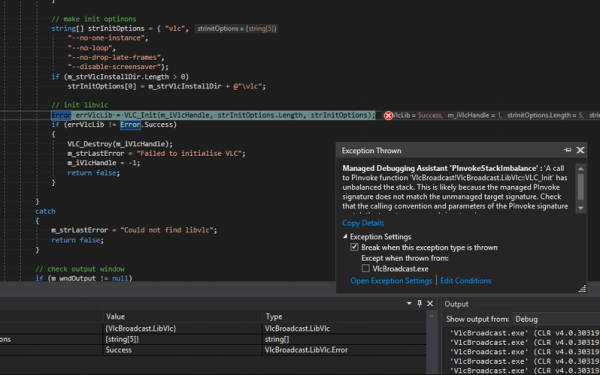Click the Type column header

point(344,316)
